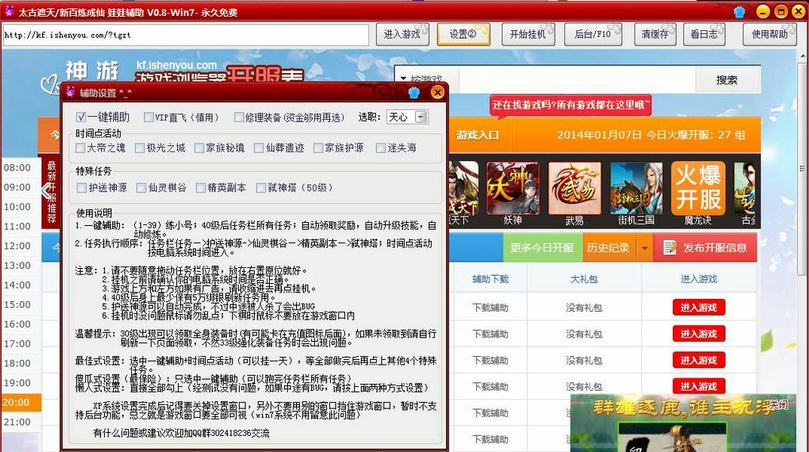
Task: Select the 21:00 time slot
Action: (18, 422)
